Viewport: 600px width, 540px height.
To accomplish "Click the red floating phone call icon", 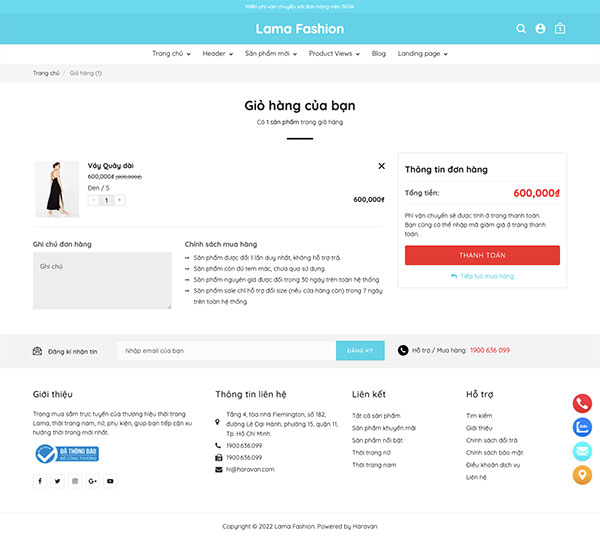I will tap(582, 403).
